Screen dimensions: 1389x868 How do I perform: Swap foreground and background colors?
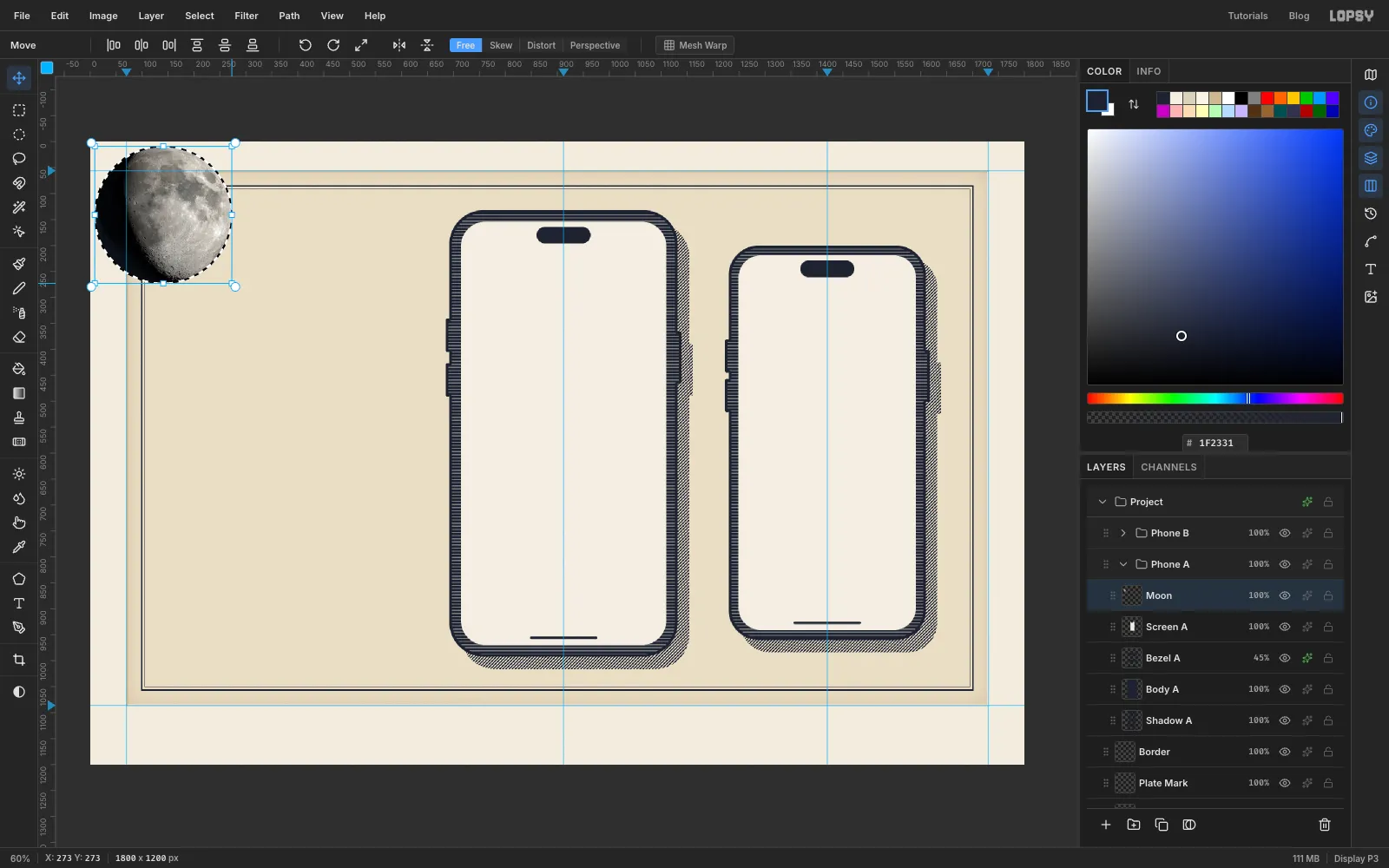coord(1134,104)
